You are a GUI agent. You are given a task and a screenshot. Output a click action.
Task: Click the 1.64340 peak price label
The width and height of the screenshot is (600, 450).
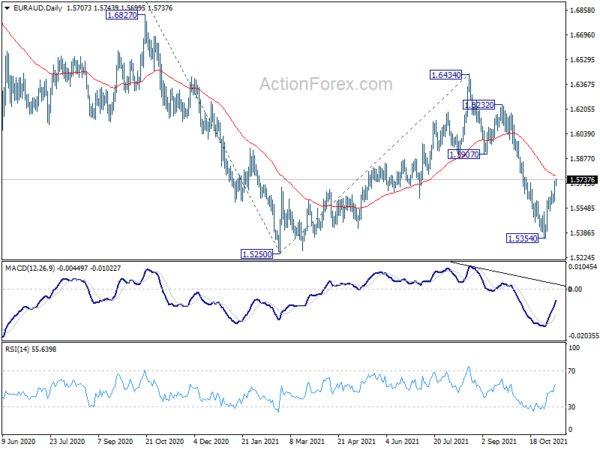[446, 75]
